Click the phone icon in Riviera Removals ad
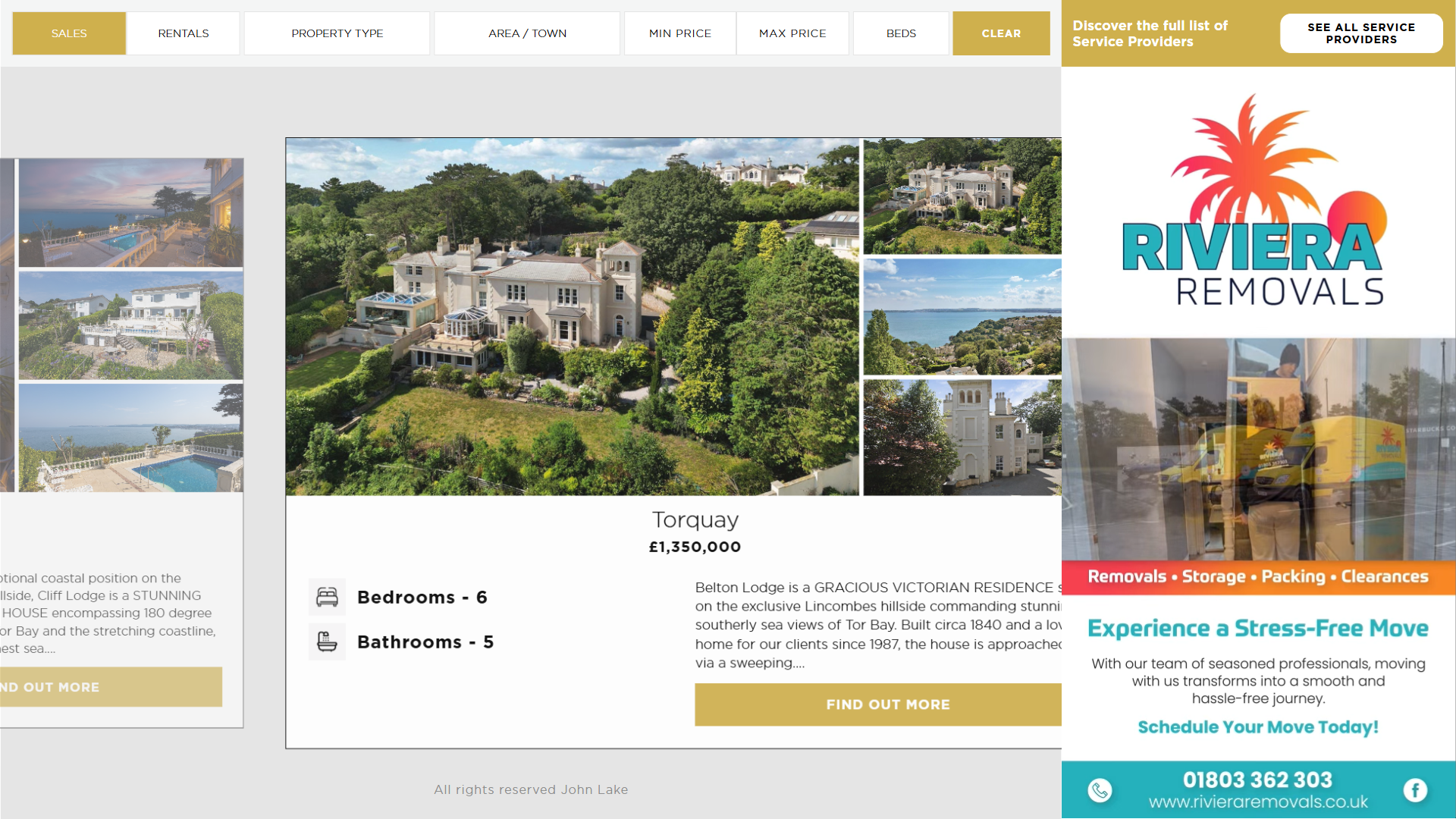 click(x=1100, y=790)
